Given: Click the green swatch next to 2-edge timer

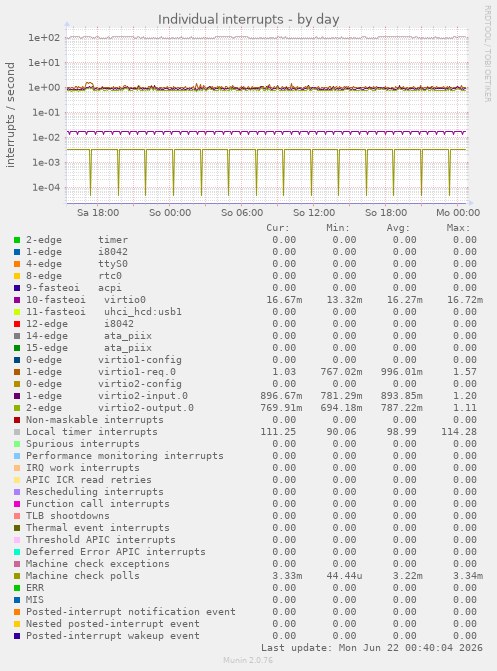Looking at the screenshot, I should [17, 240].
